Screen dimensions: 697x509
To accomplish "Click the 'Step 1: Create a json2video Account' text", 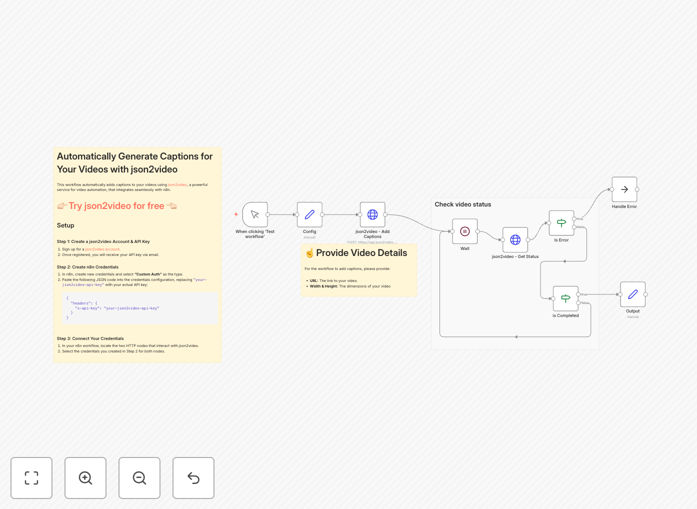I will tap(103, 241).
